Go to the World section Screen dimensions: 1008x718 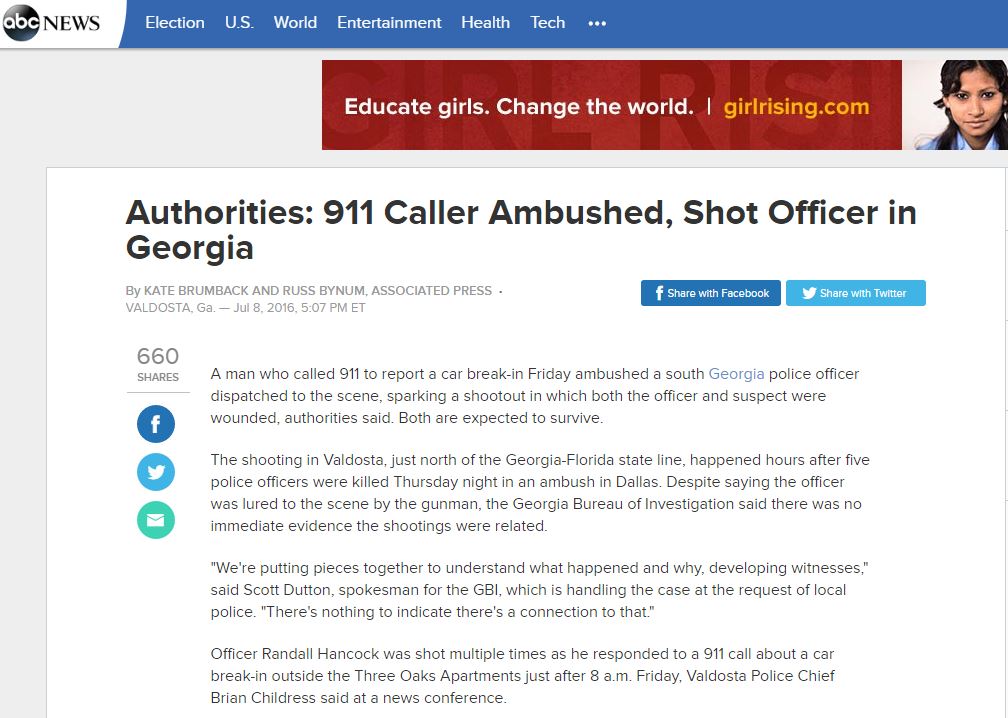pos(295,22)
